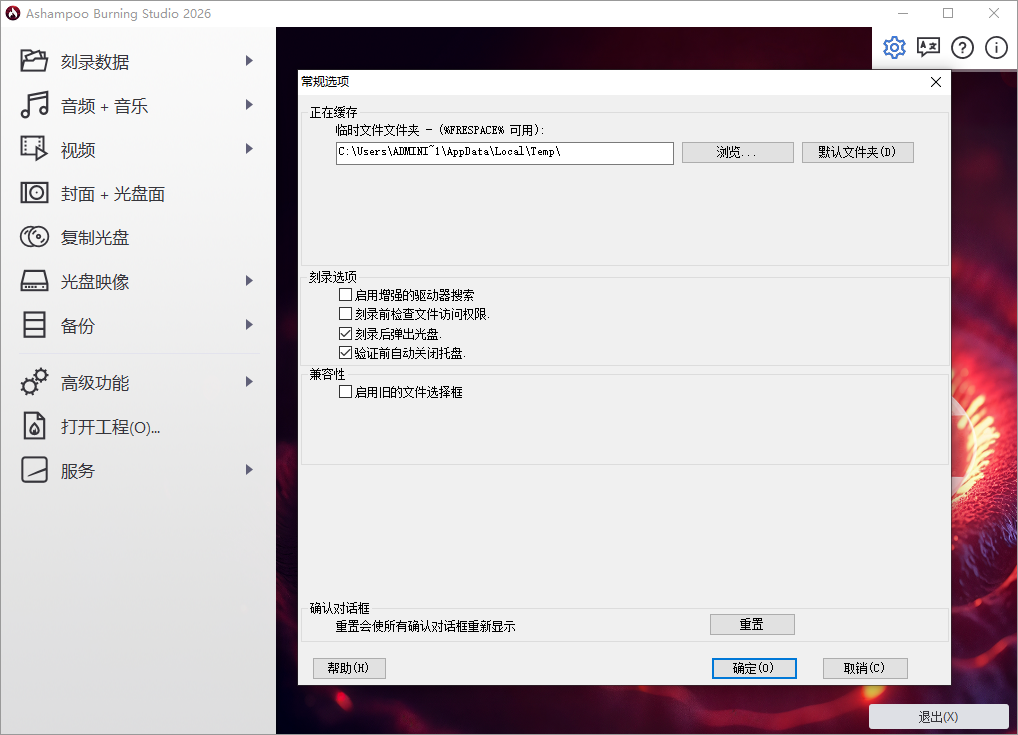Enable the 启用旧的文件选择框 compatibility checkbox
Image resolution: width=1018 pixels, height=735 pixels.
[x=345, y=391]
